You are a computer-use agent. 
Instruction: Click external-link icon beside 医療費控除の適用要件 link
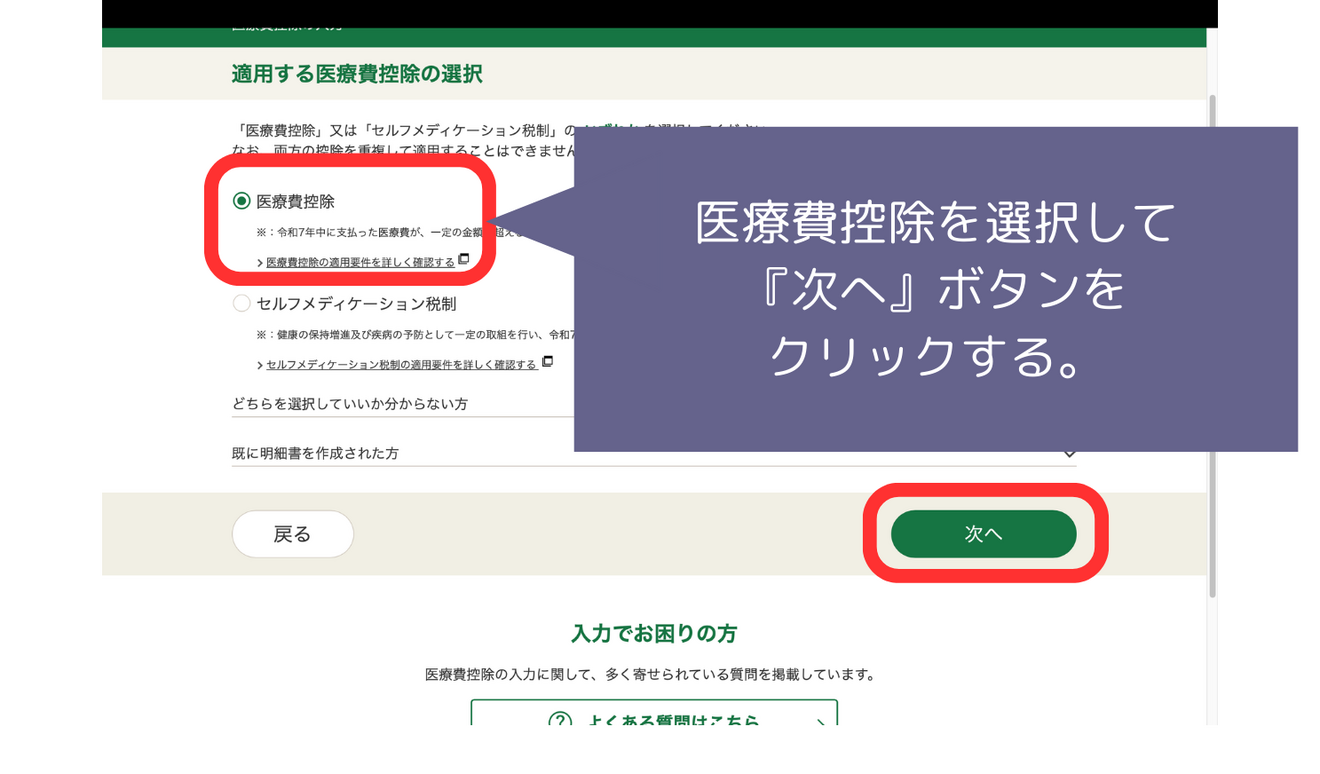coord(463,259)
